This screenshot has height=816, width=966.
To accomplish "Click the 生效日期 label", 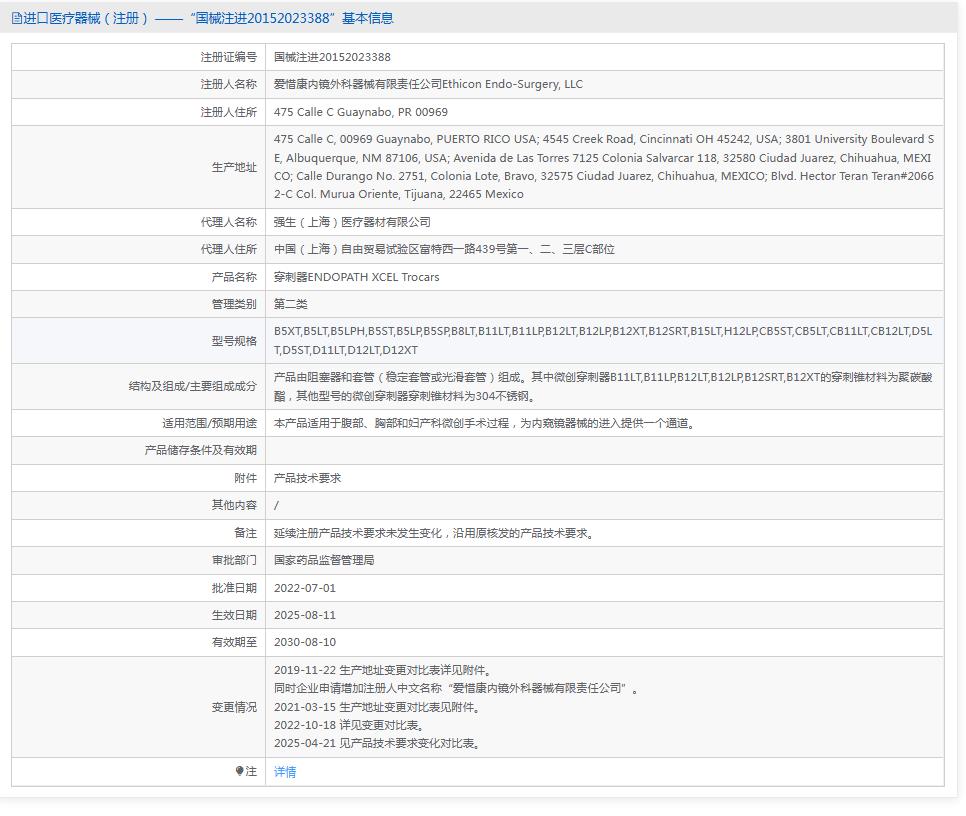I will coord(234,615).
